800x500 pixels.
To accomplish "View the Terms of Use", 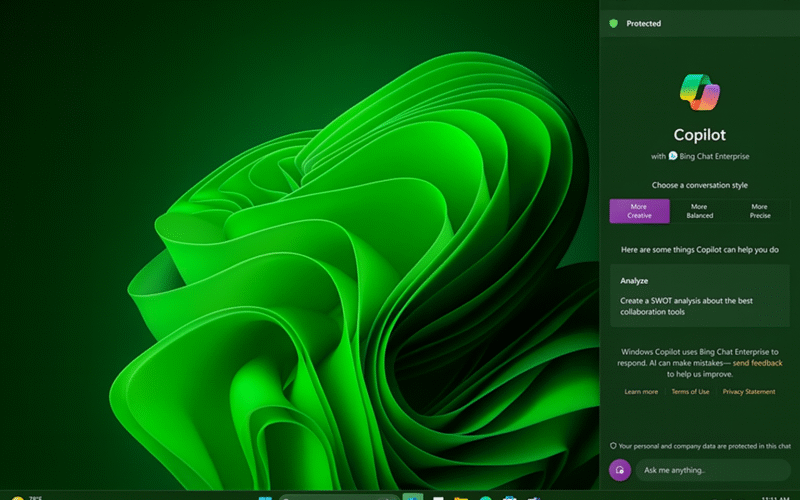I will coord(690,392).
